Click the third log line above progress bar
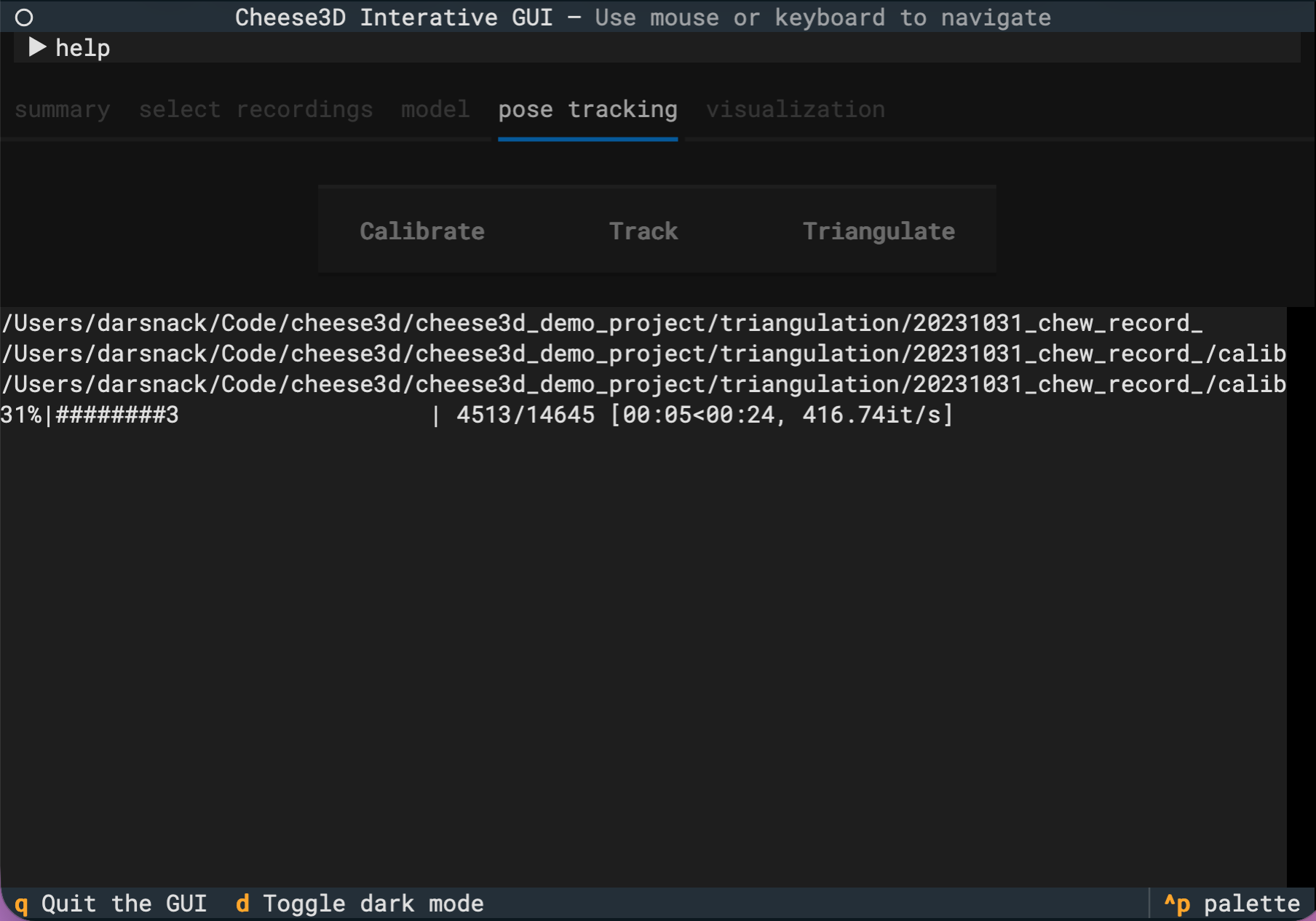The image size is (1316, 921). point(643,385)
